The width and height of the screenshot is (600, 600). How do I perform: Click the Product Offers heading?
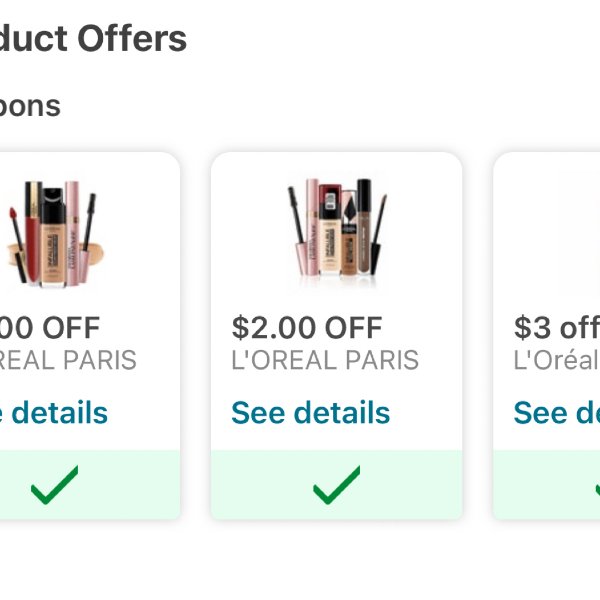93,38
